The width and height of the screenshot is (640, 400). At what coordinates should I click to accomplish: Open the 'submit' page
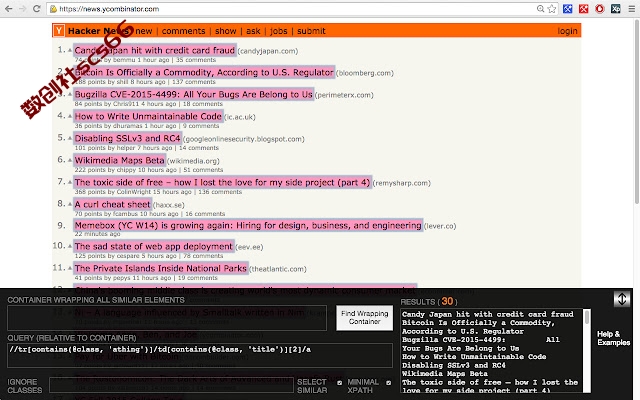[311, 31]
